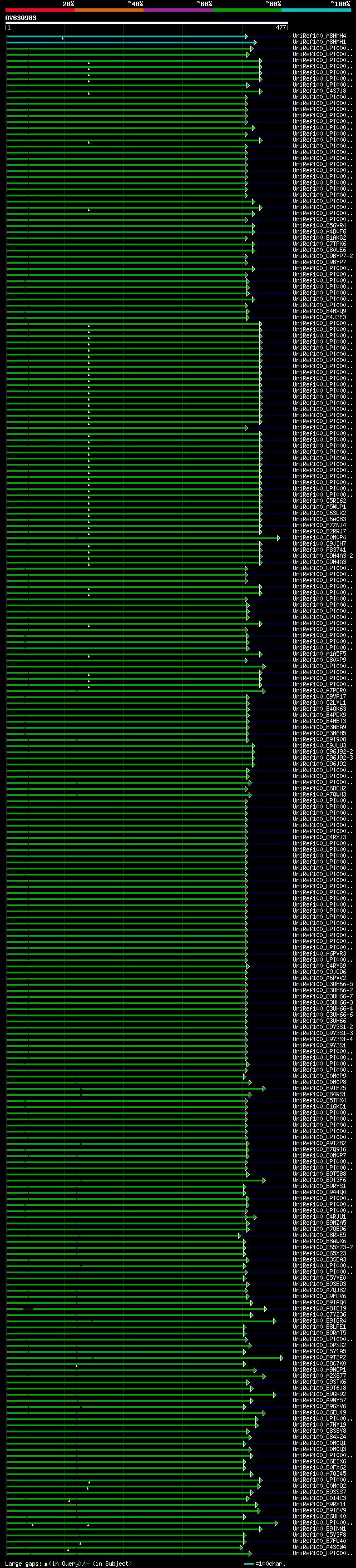
Task: Open the UniRef100_Q6DCU2 hit
Action: coord(319,788)
